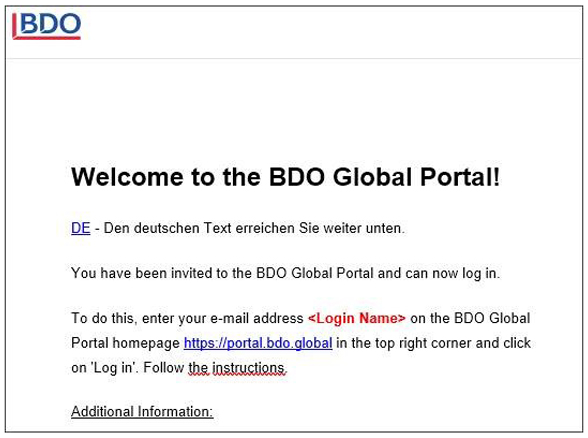Click the 'Welcome to the BDO Global Portal!' heading

click(286, 177)
